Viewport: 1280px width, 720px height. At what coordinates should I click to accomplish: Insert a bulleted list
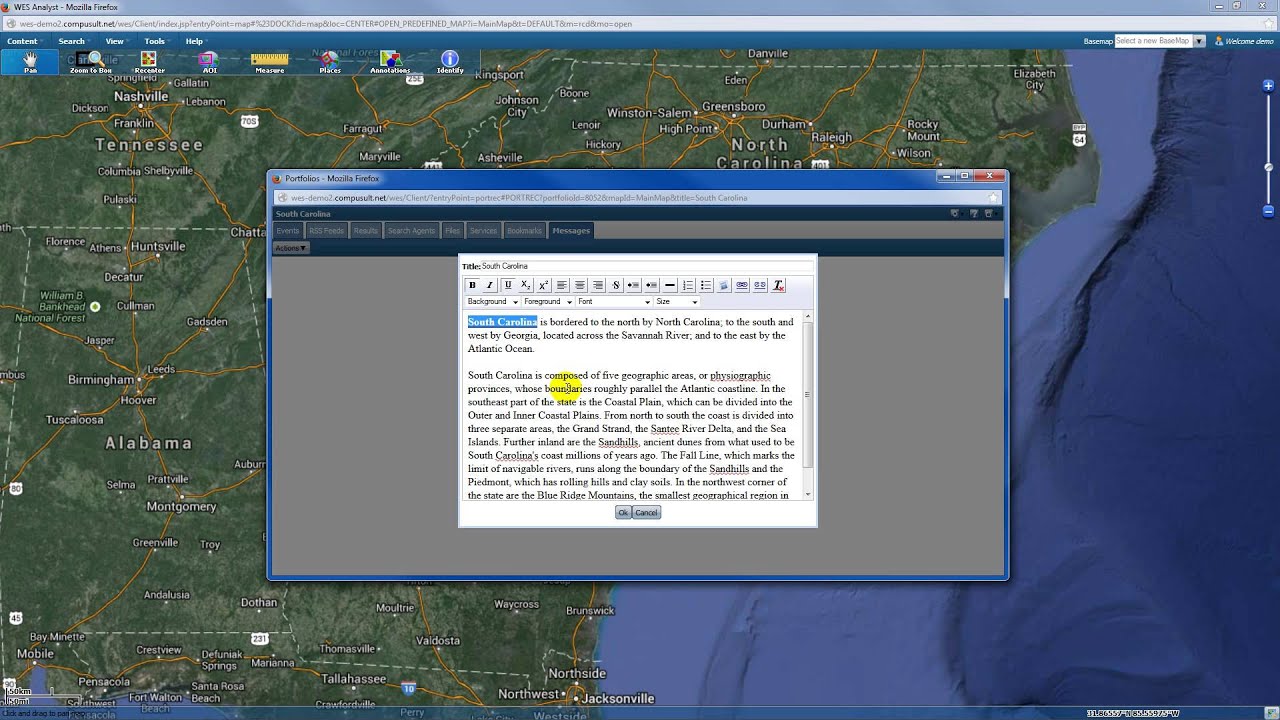pos(706,285)
